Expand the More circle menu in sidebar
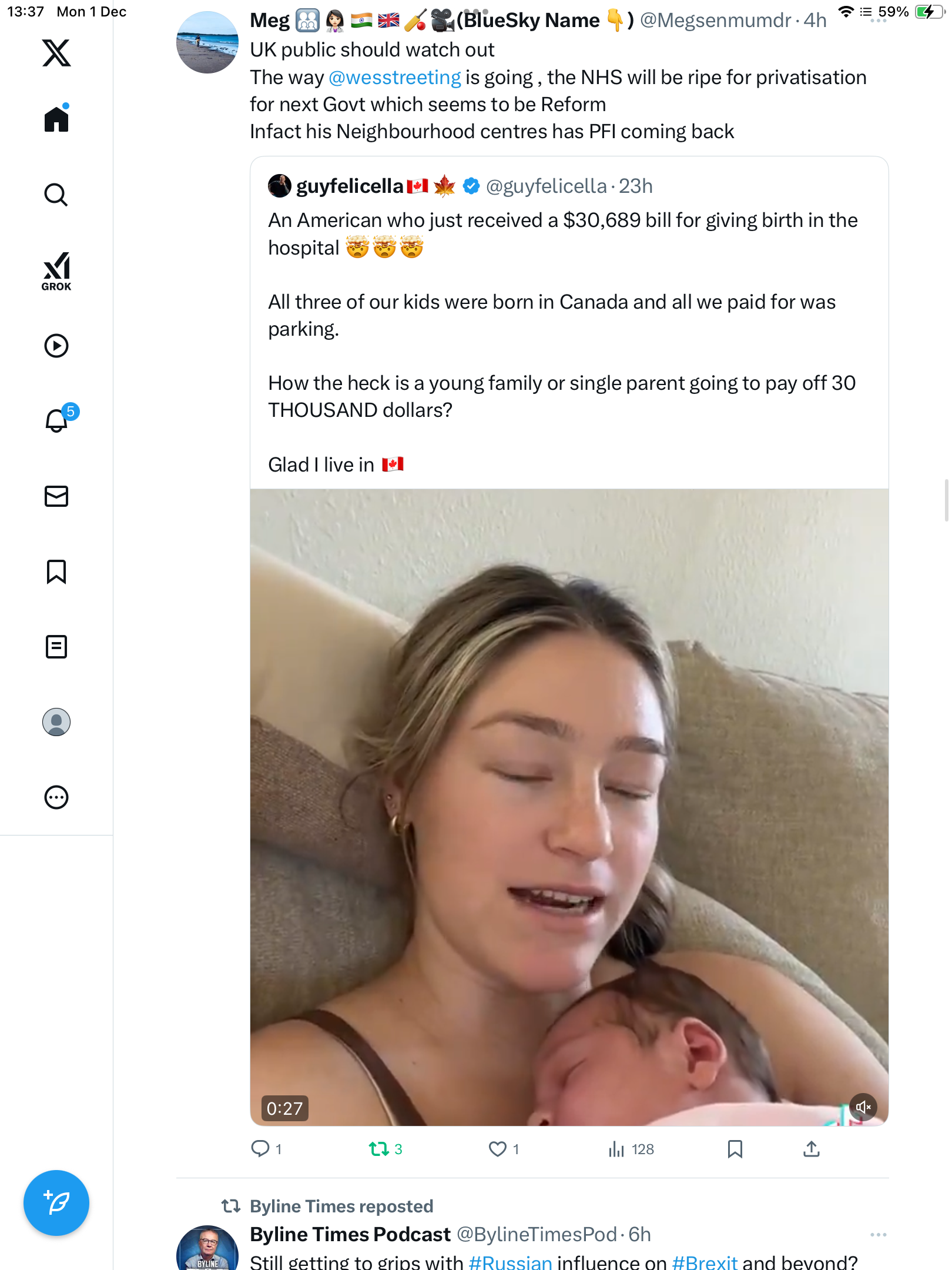The width and height of the screenshot is (952, 1270). [x=56, y=797]
